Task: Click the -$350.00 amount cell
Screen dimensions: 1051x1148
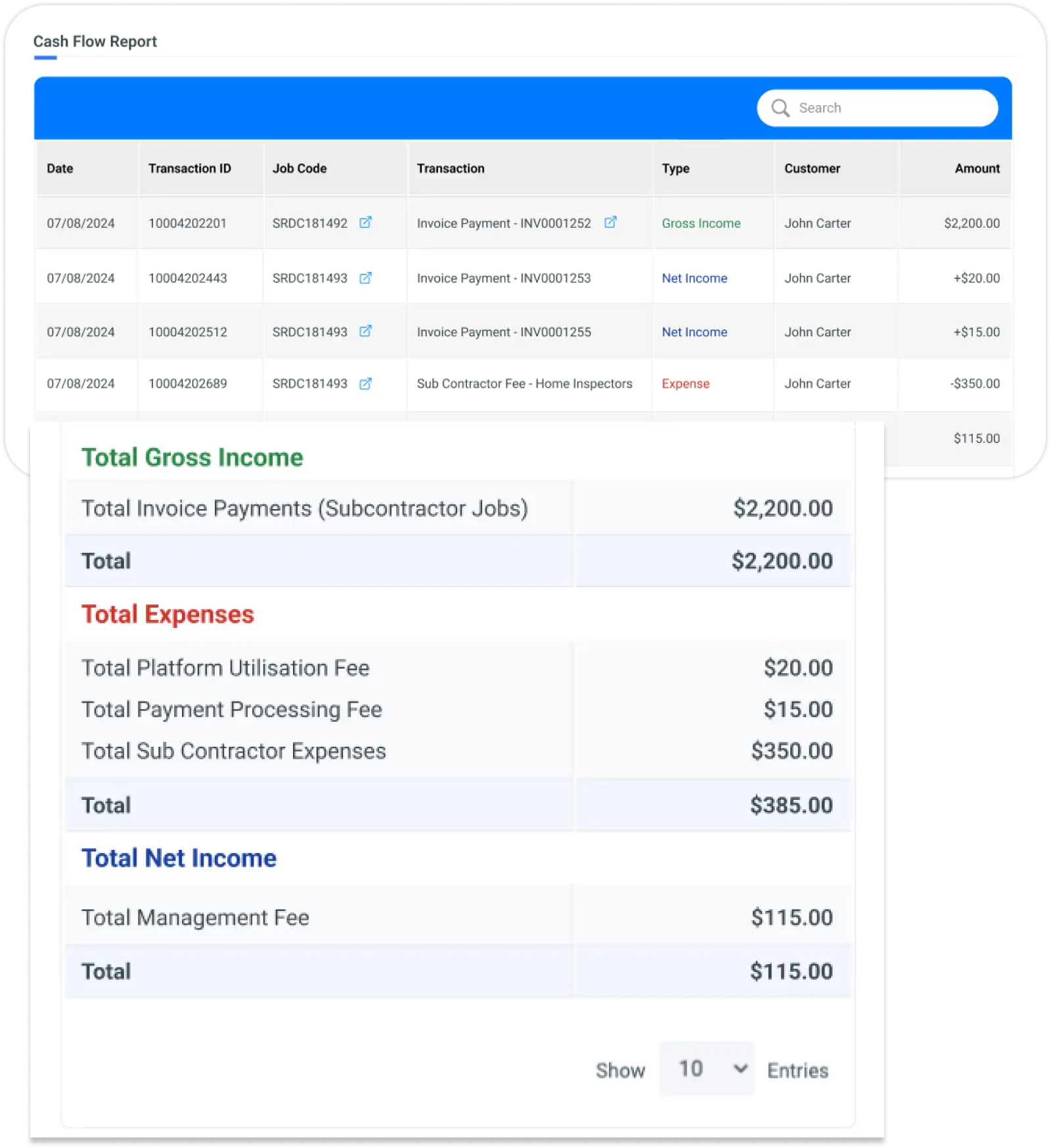Action: point(975,384)
